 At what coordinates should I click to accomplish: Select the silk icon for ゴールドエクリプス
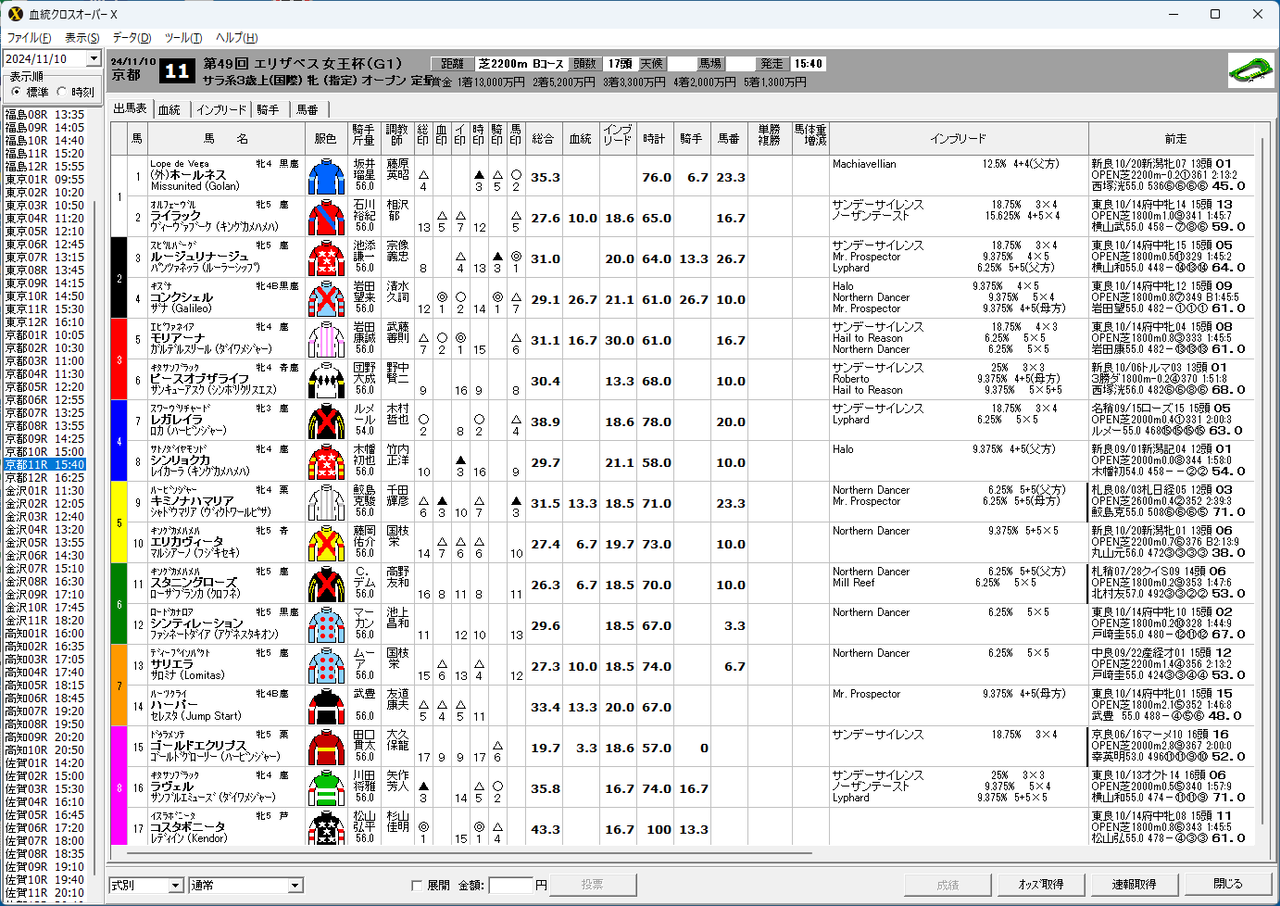325,747
